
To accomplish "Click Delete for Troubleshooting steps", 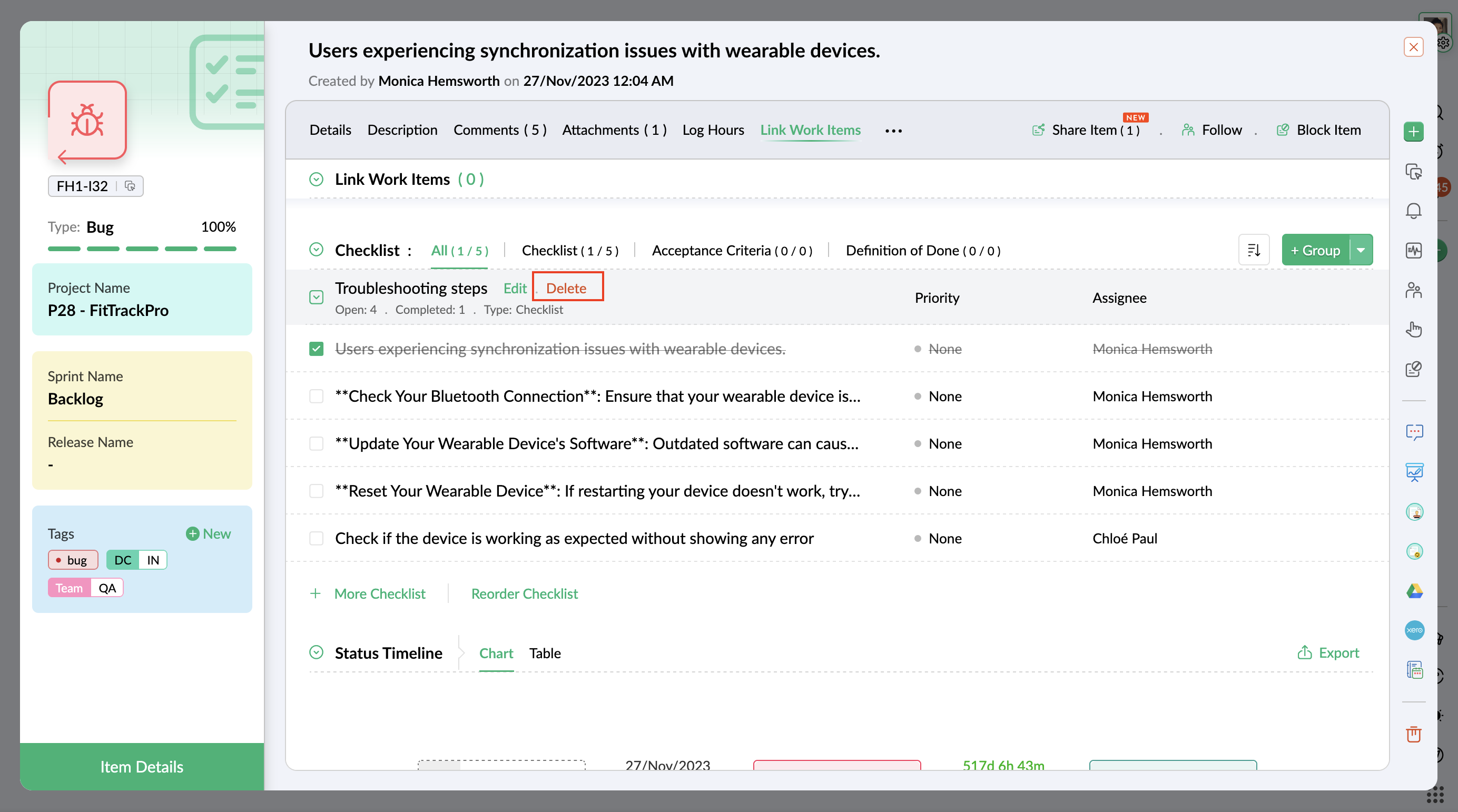I will (x=566, y=288).
